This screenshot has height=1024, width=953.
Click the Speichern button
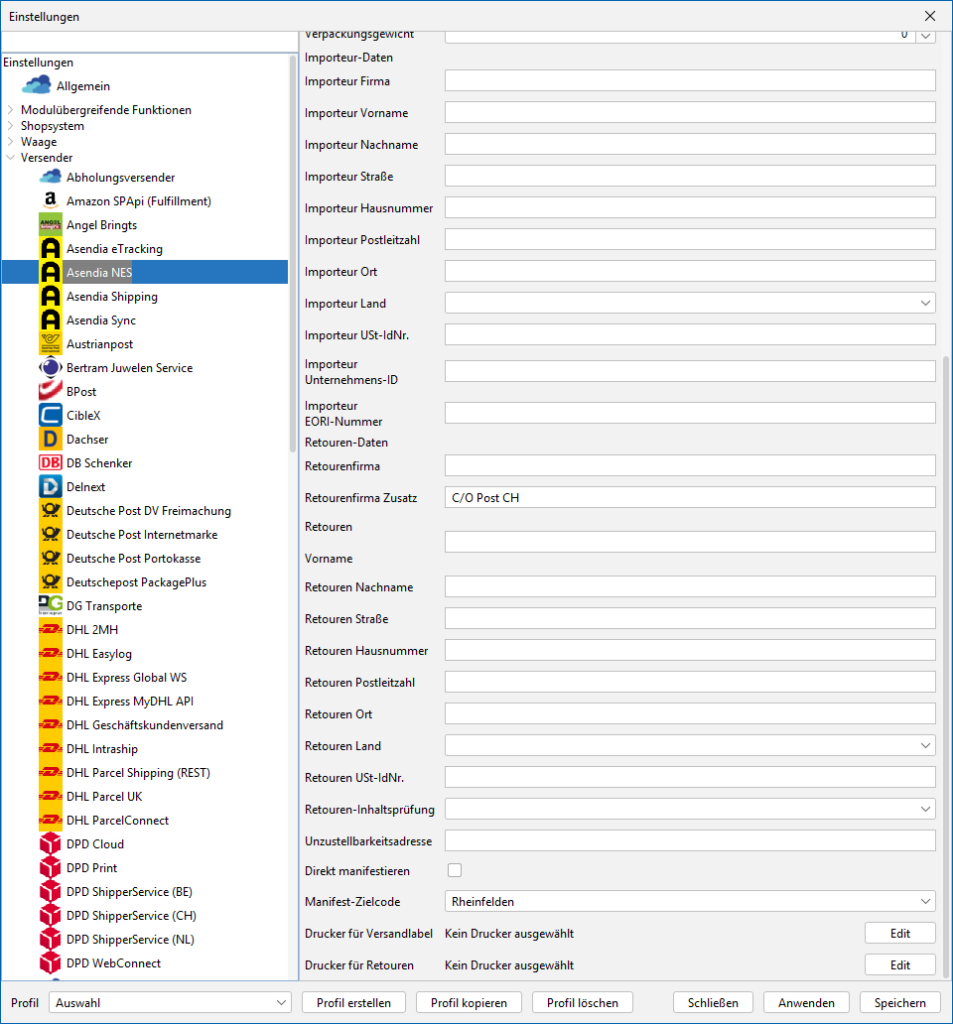[900, 1003]
